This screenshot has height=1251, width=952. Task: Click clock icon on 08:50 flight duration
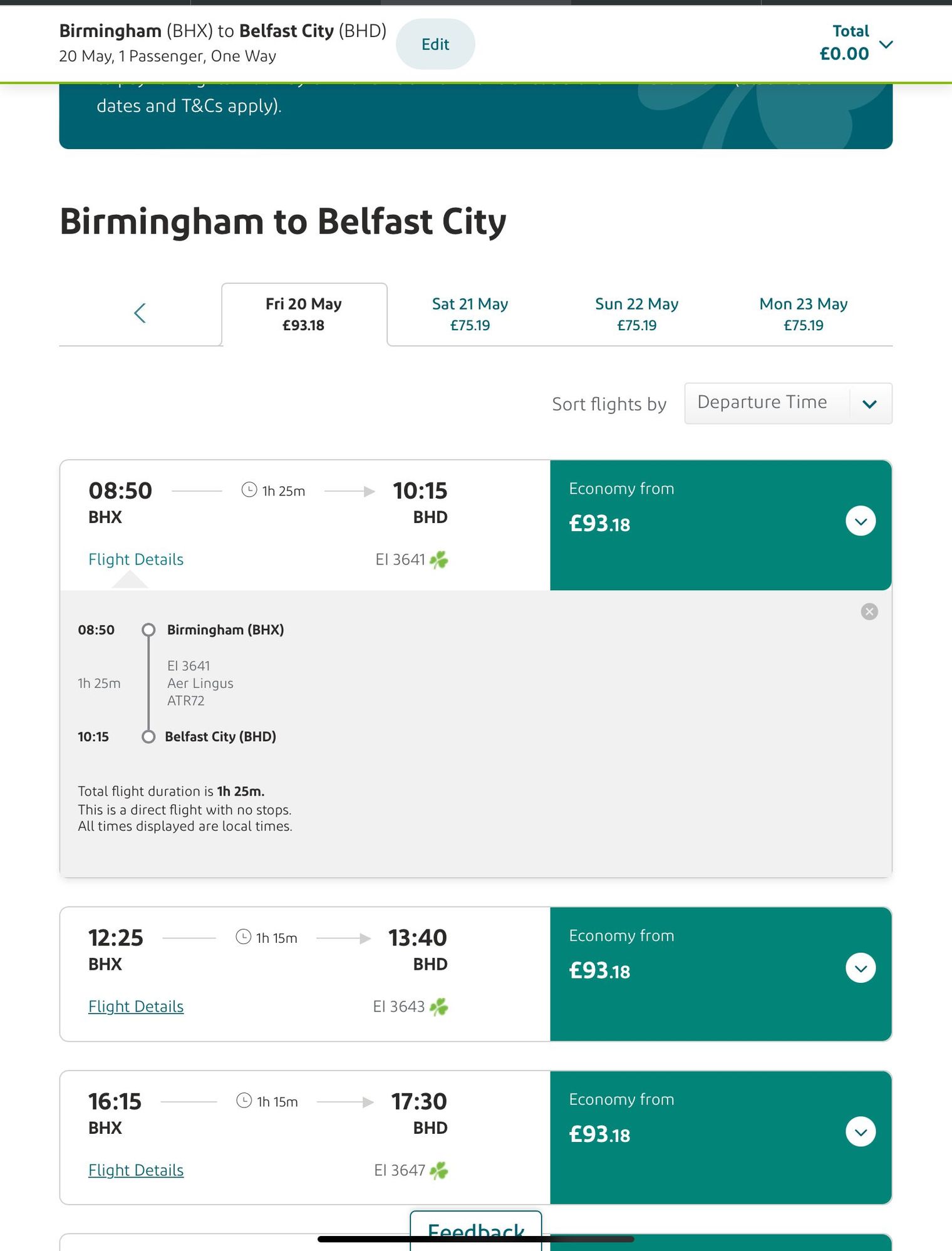249,490
